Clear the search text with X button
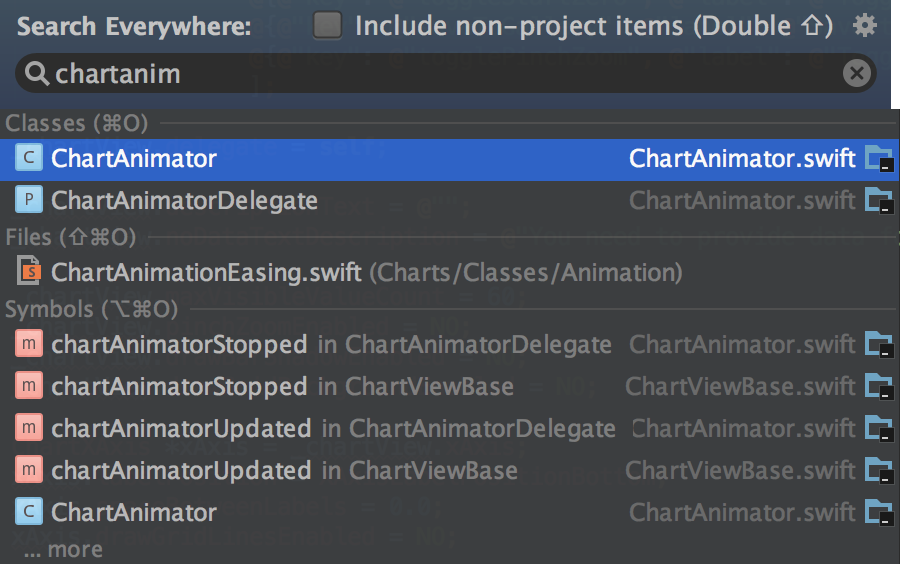This screenshot has height=564, width=900. click(x=856, y=73)
